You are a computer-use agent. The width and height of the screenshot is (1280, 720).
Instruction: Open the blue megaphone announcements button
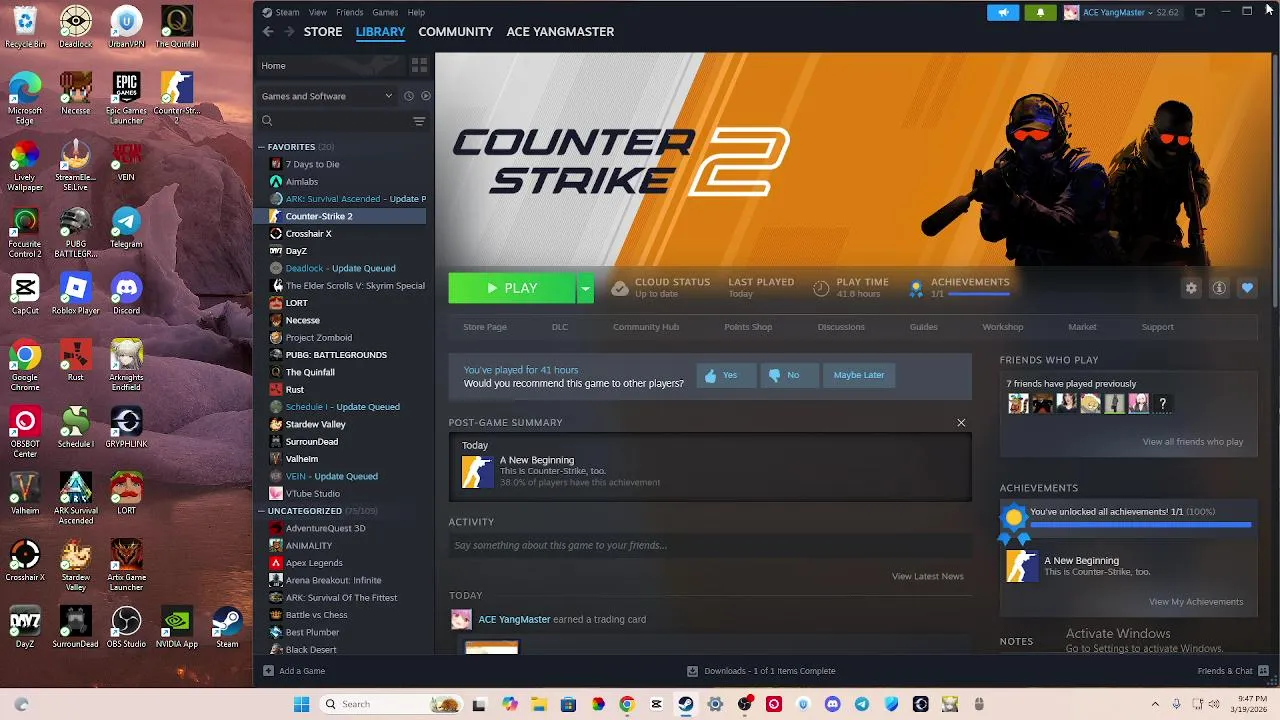[x=1003, y=12]
